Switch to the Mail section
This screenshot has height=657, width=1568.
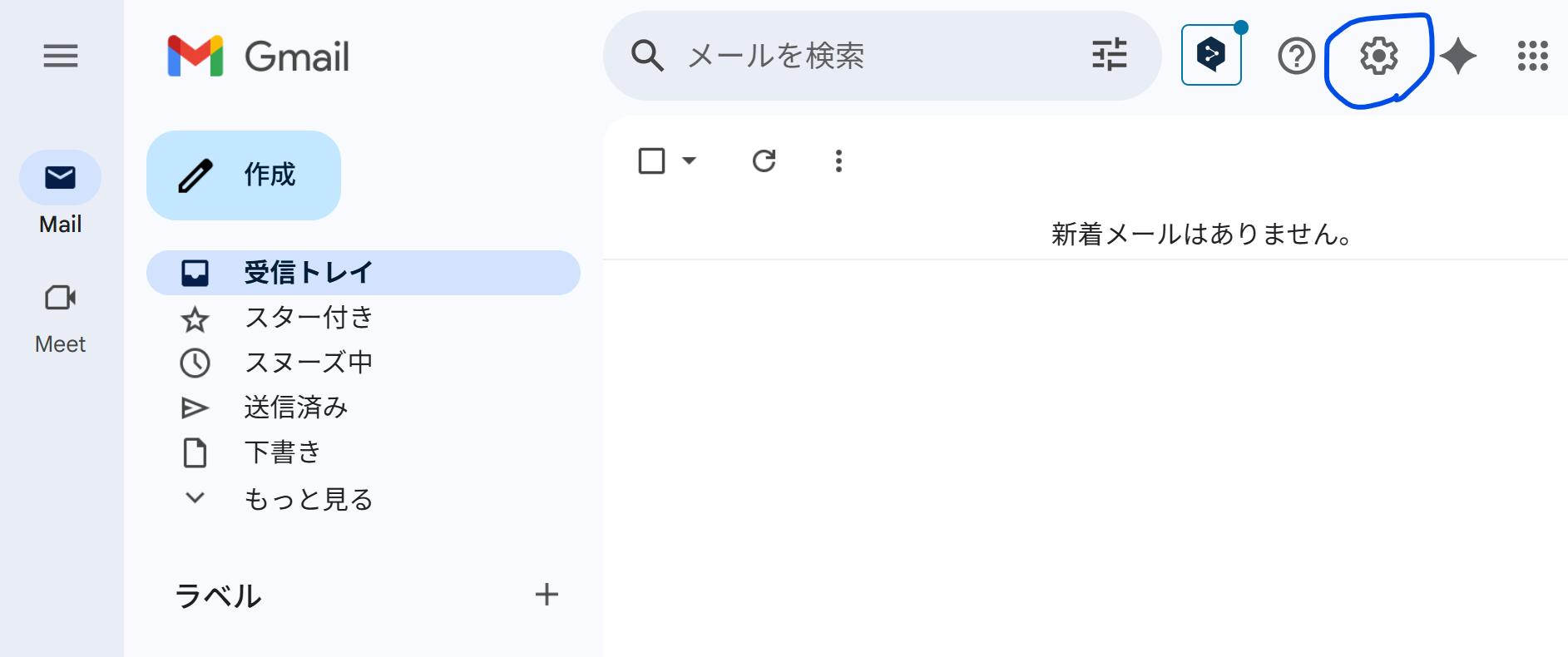(60, 191)
